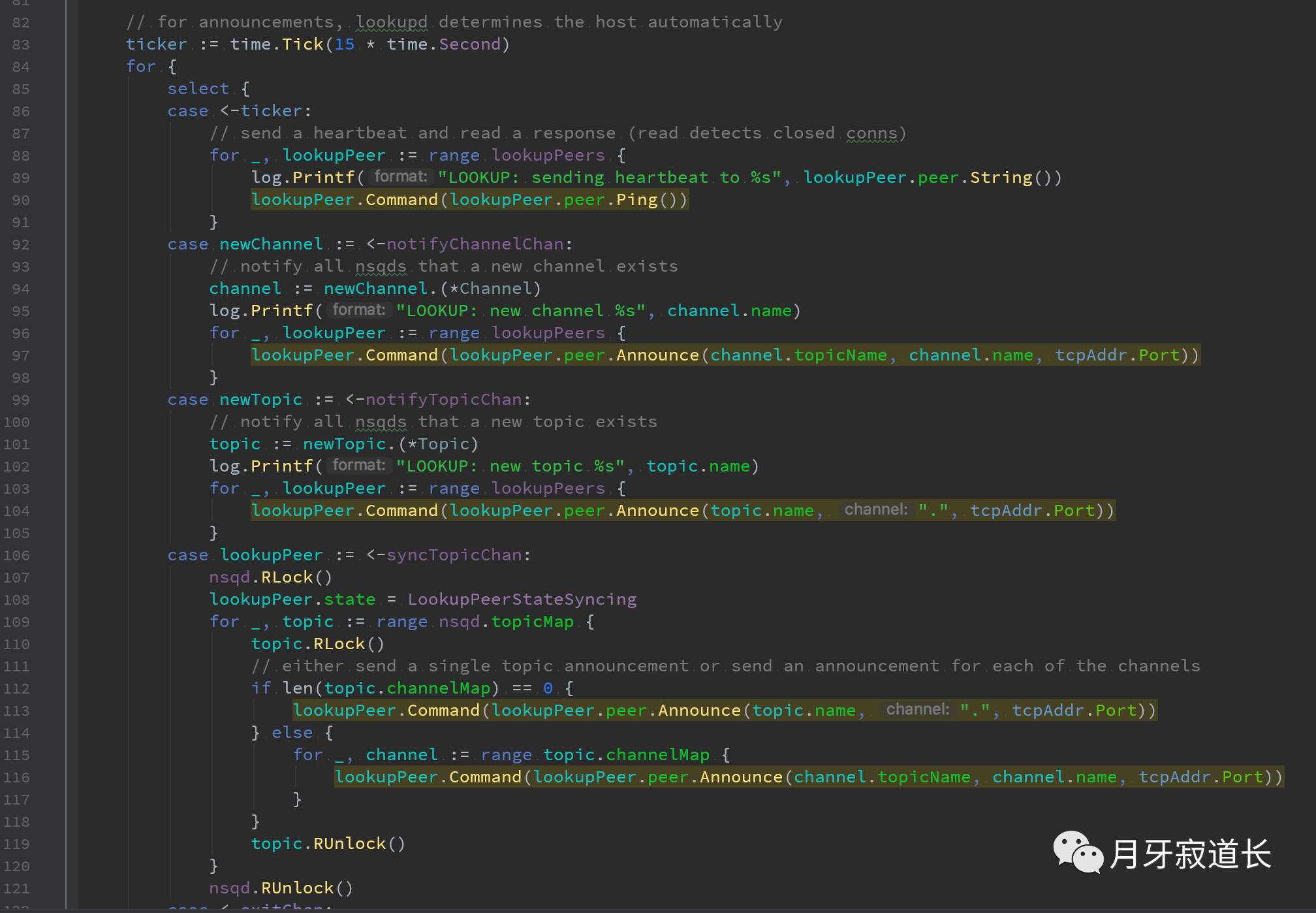Click notifyChannelChan in the case statement
Image resolution: width=1316 pixels, height=913 pixels.
[x=475, y=244]
